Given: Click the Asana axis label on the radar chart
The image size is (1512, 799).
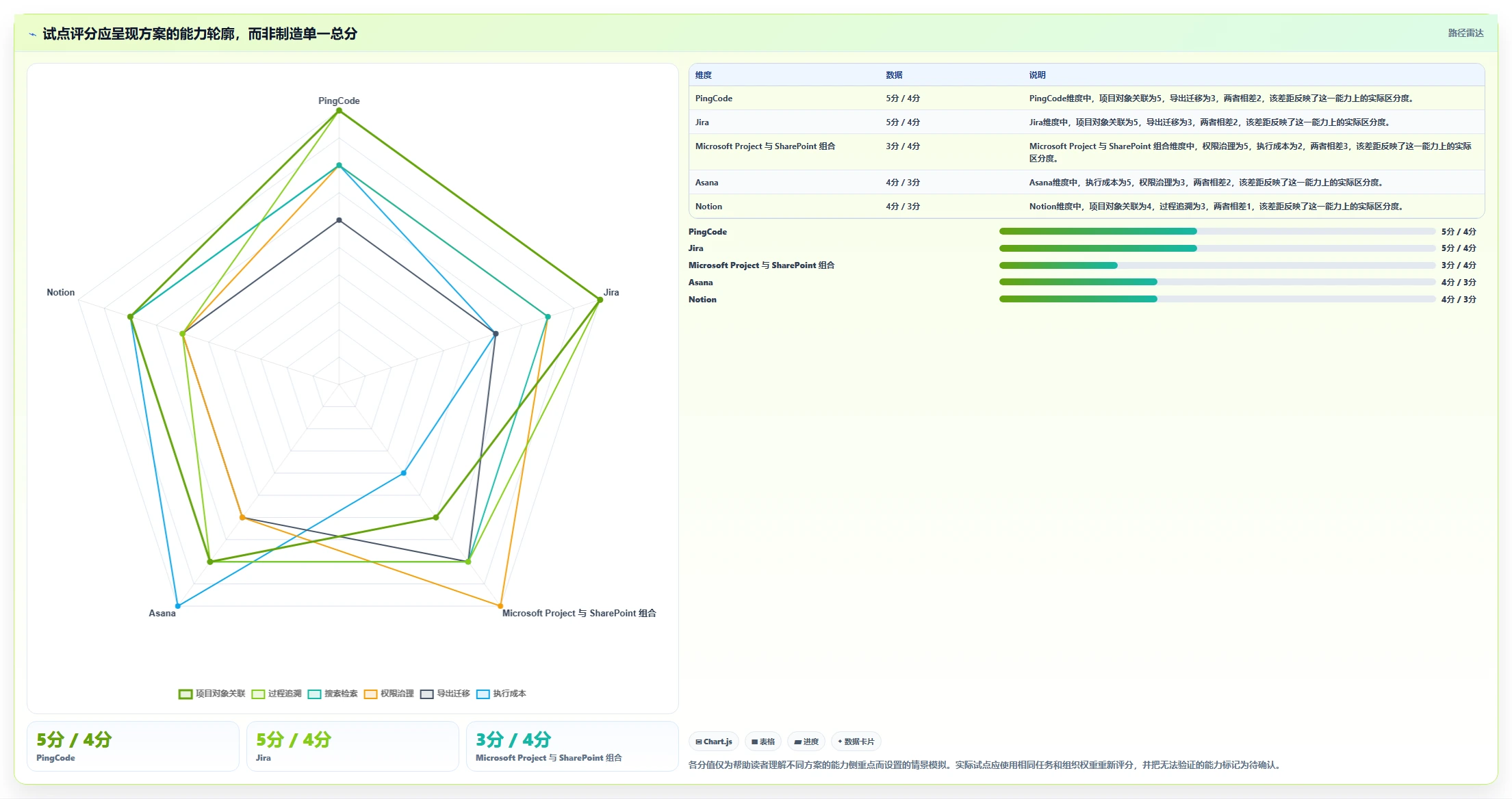Looking at the screenshot, I should click(162, 613).
